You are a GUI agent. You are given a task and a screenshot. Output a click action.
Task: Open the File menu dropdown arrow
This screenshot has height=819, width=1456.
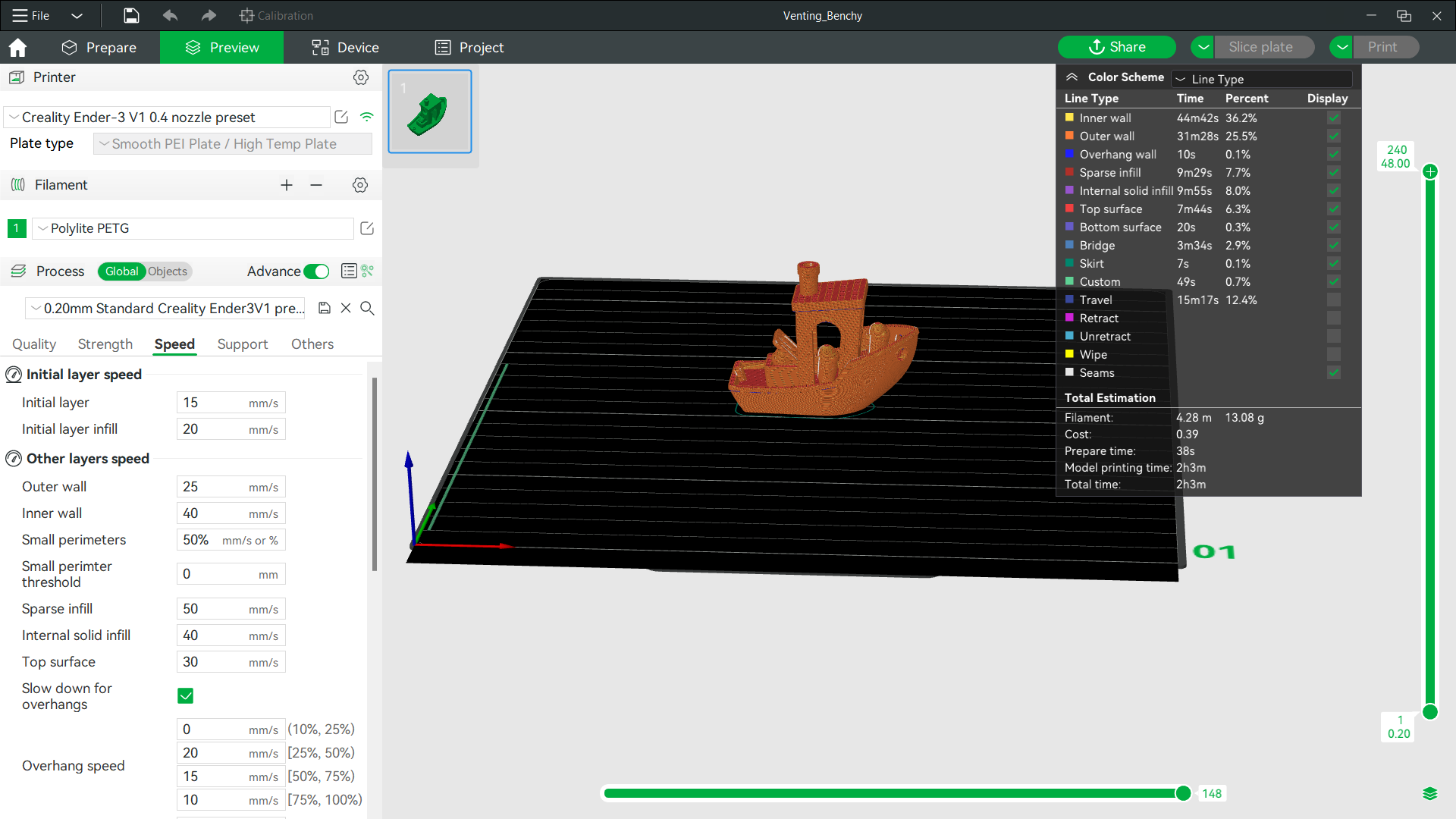point(77,15)
